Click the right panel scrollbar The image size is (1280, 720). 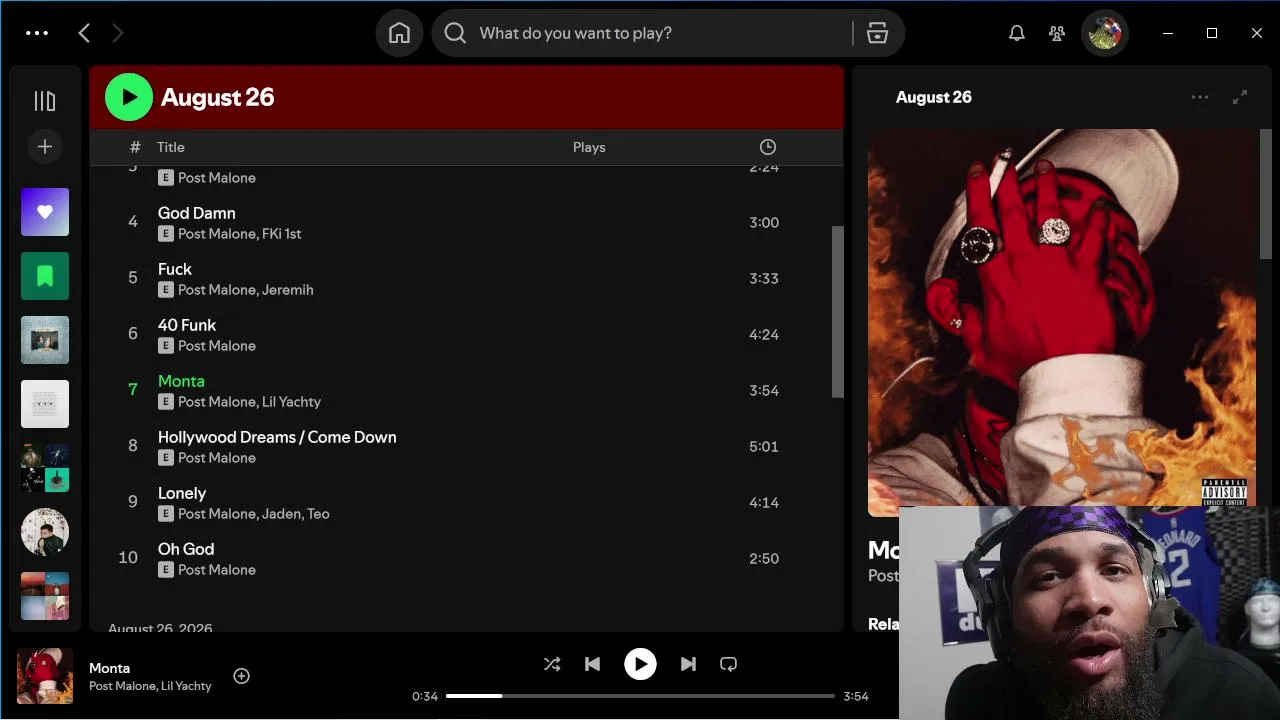(1266, 194)
